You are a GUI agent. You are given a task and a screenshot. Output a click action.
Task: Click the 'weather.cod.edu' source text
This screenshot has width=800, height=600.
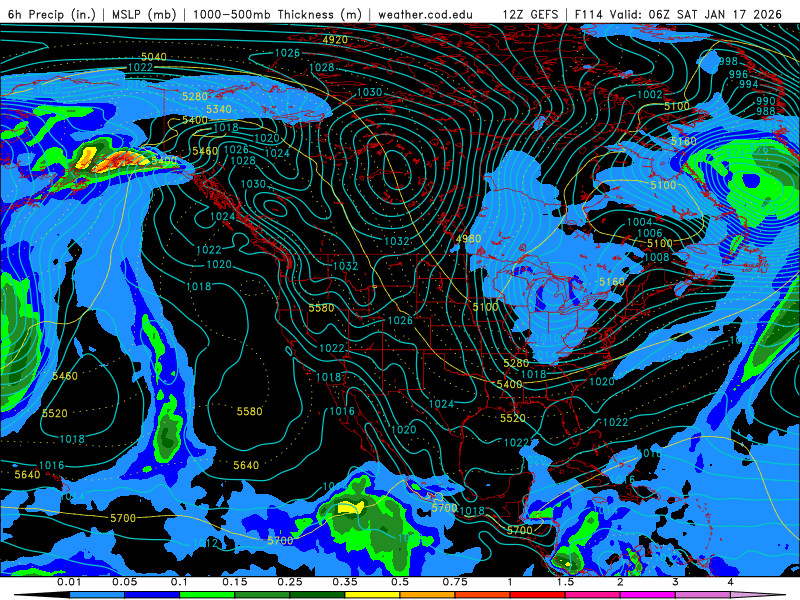tap(425, 14)
